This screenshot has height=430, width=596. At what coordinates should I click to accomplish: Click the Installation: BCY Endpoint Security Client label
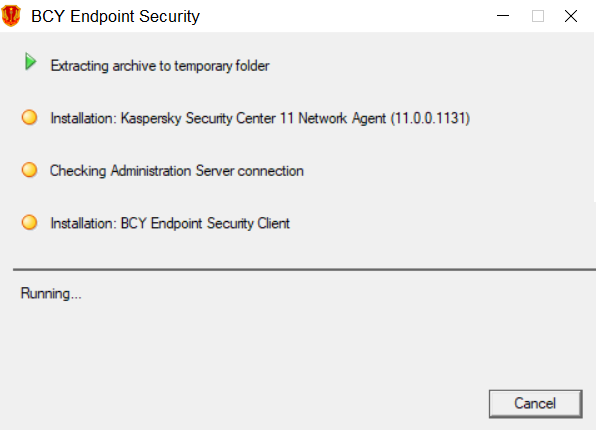[170, 223]
